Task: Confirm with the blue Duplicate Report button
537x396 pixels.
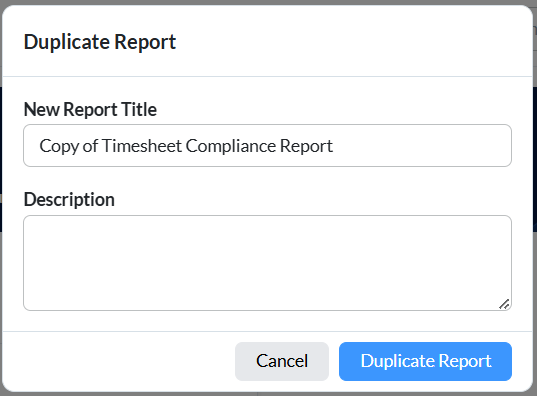Action: click(x=425, y=361)
